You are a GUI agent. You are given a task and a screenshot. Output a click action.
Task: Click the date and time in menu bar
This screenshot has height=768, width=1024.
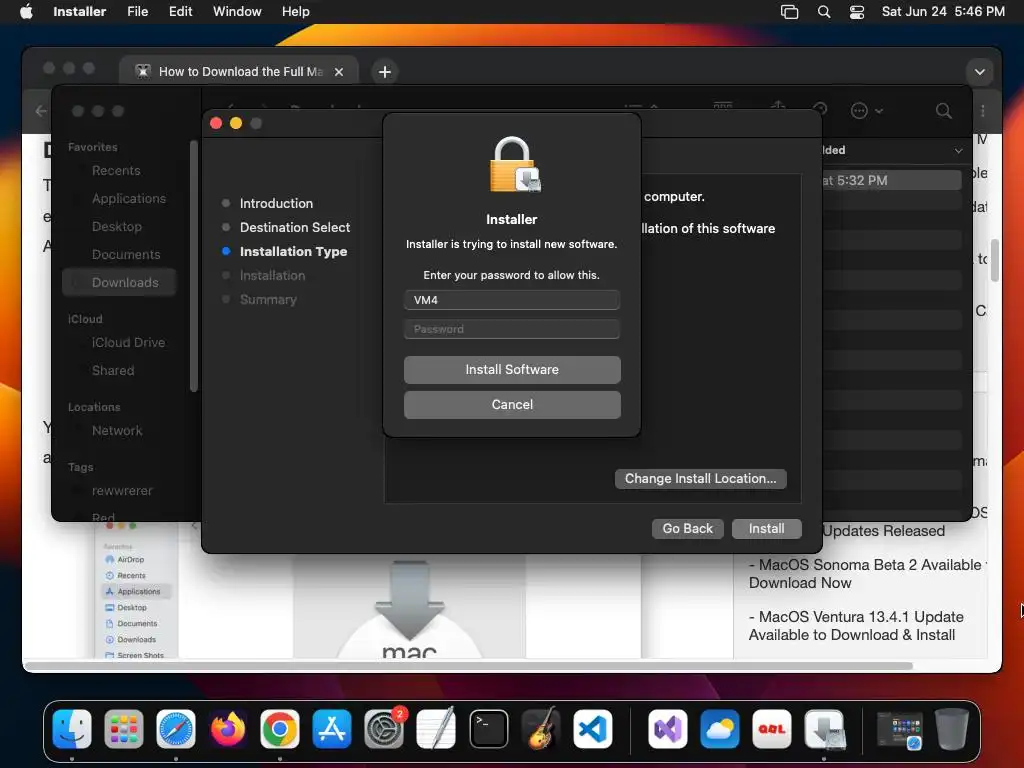[x=943, y=11]
